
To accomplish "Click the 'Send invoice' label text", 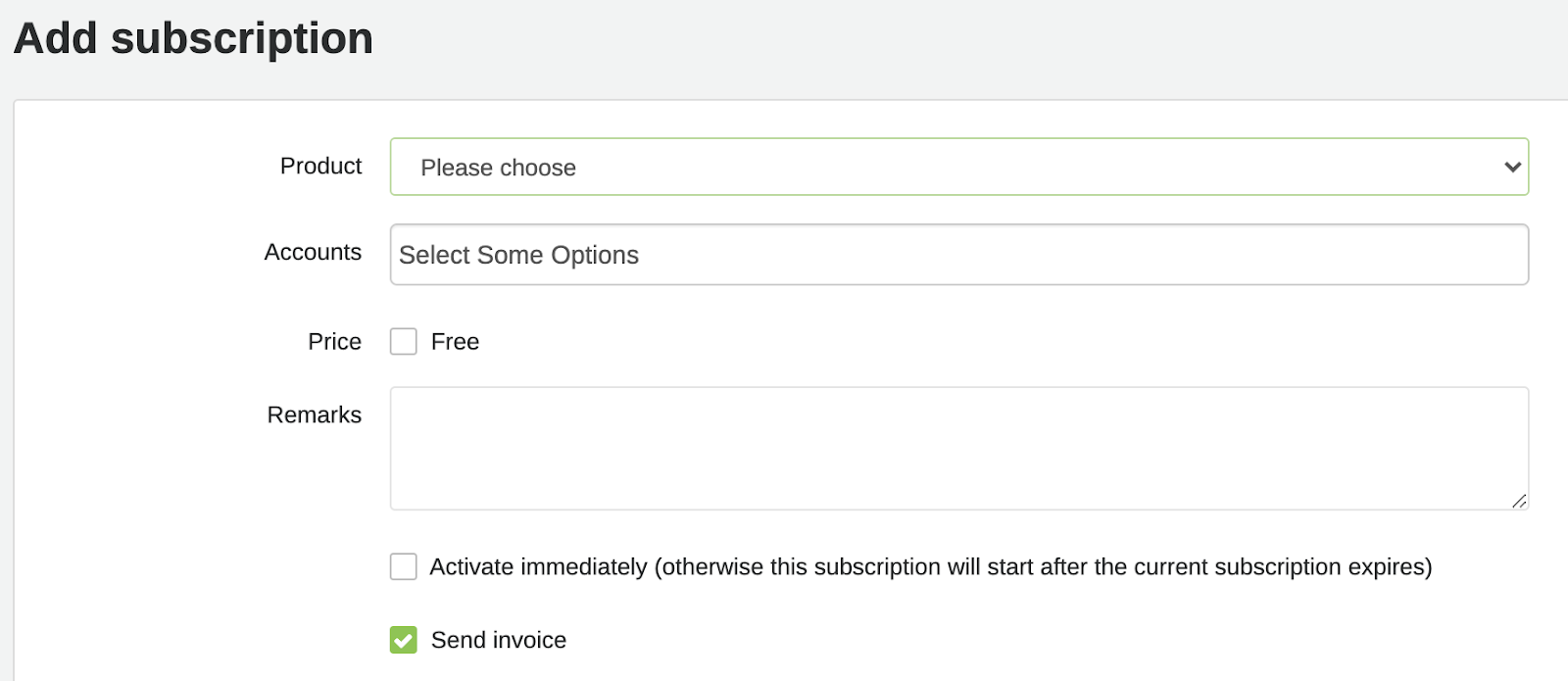I will click(x=498, y=640).
